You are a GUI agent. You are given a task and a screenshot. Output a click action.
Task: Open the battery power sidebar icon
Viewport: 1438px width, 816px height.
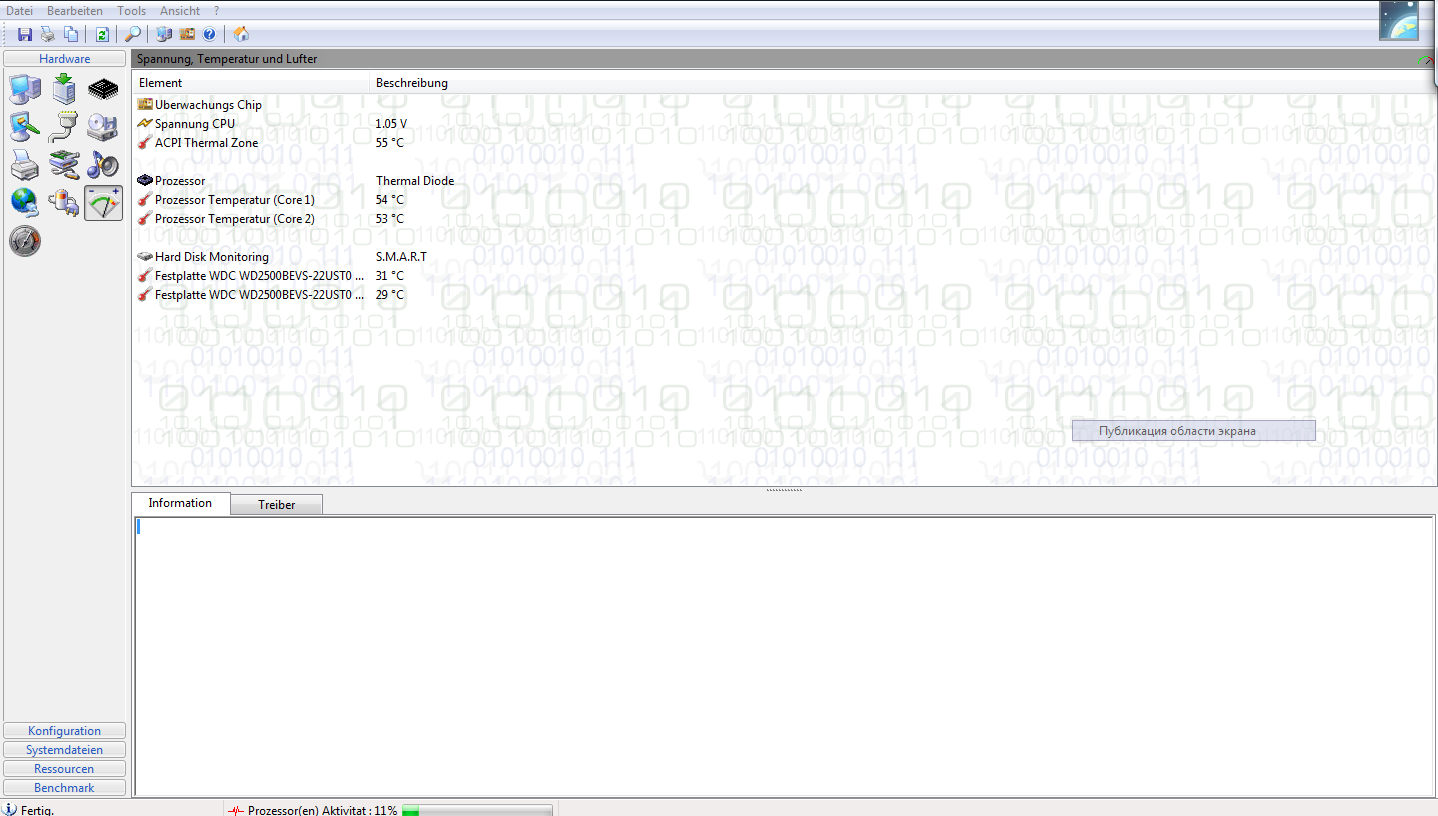coord(64,202)
